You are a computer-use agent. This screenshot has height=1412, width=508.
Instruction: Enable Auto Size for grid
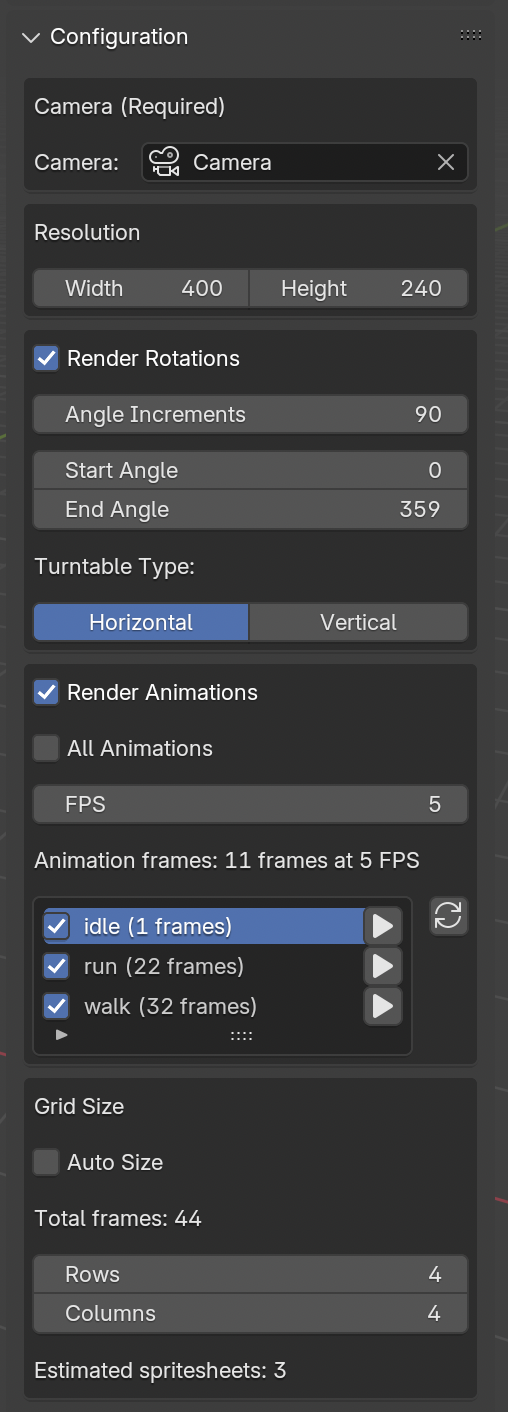46,1162
